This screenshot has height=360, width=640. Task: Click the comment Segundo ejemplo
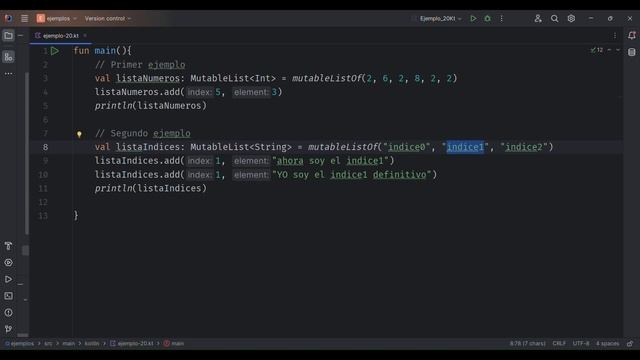142,133
